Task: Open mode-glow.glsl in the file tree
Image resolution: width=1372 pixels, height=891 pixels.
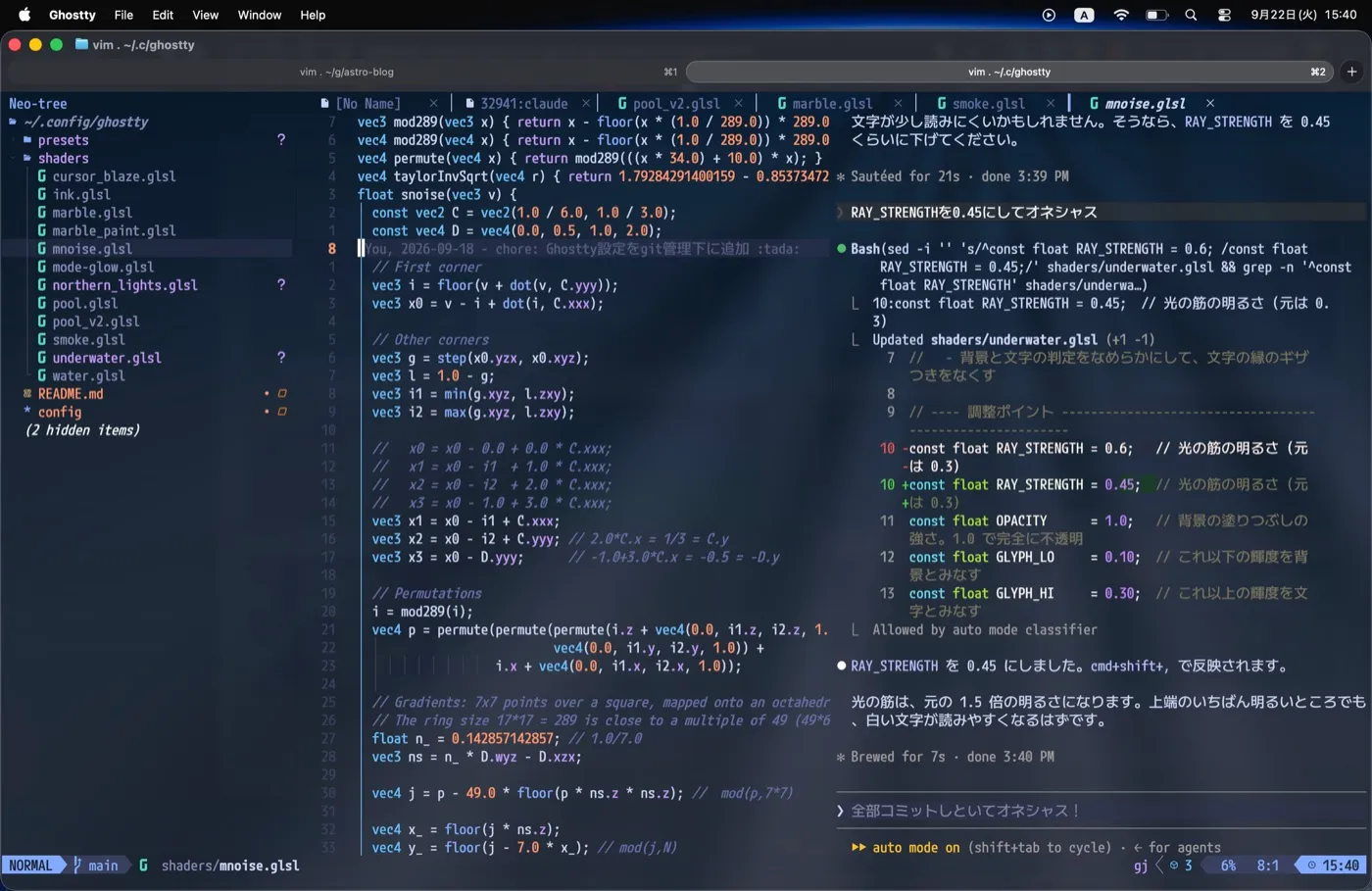Action: 103,267
